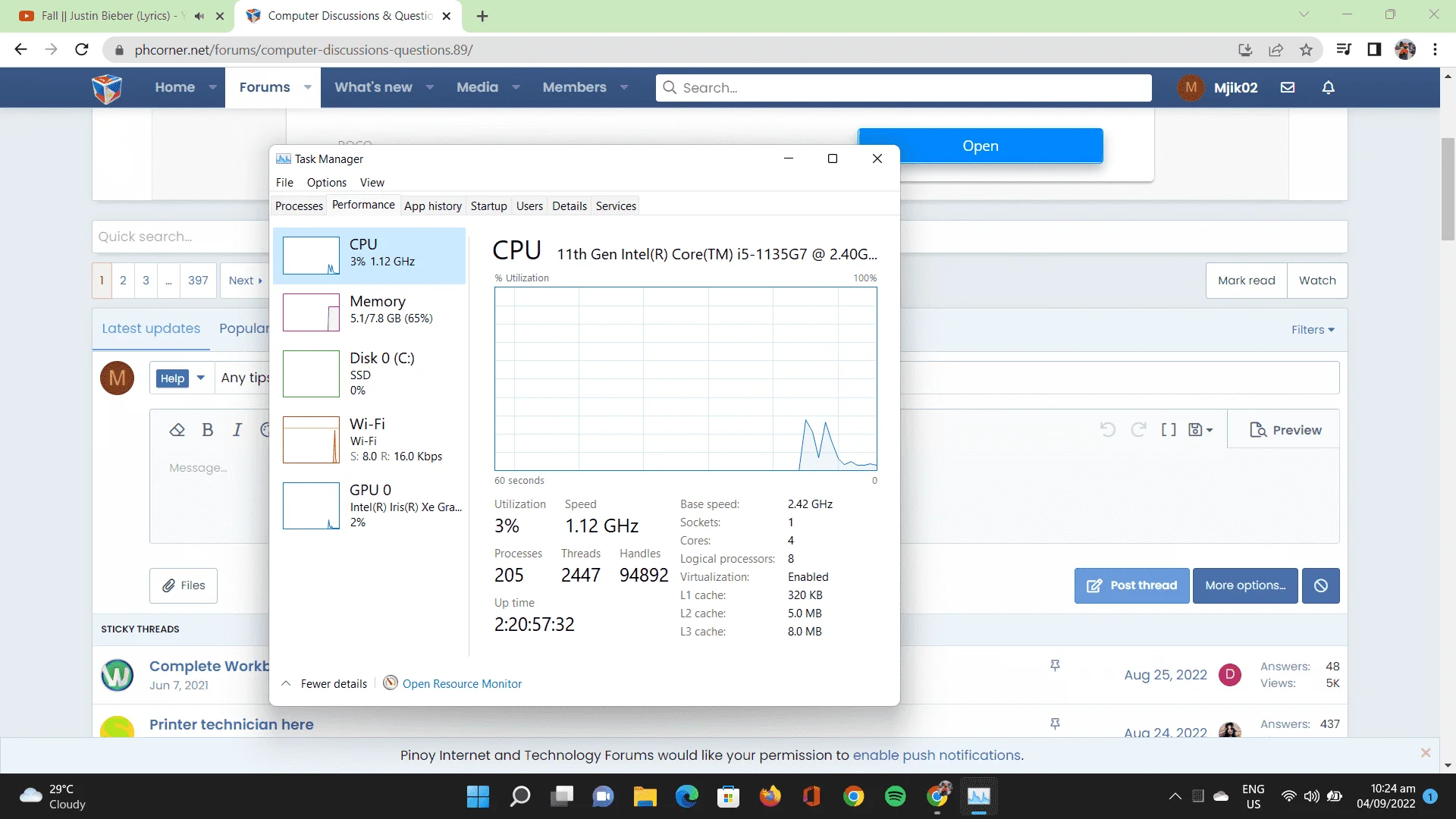Go to Next page of threads
The height and width of the screenshot is (819, 1456).
click(x=245, y=281)
